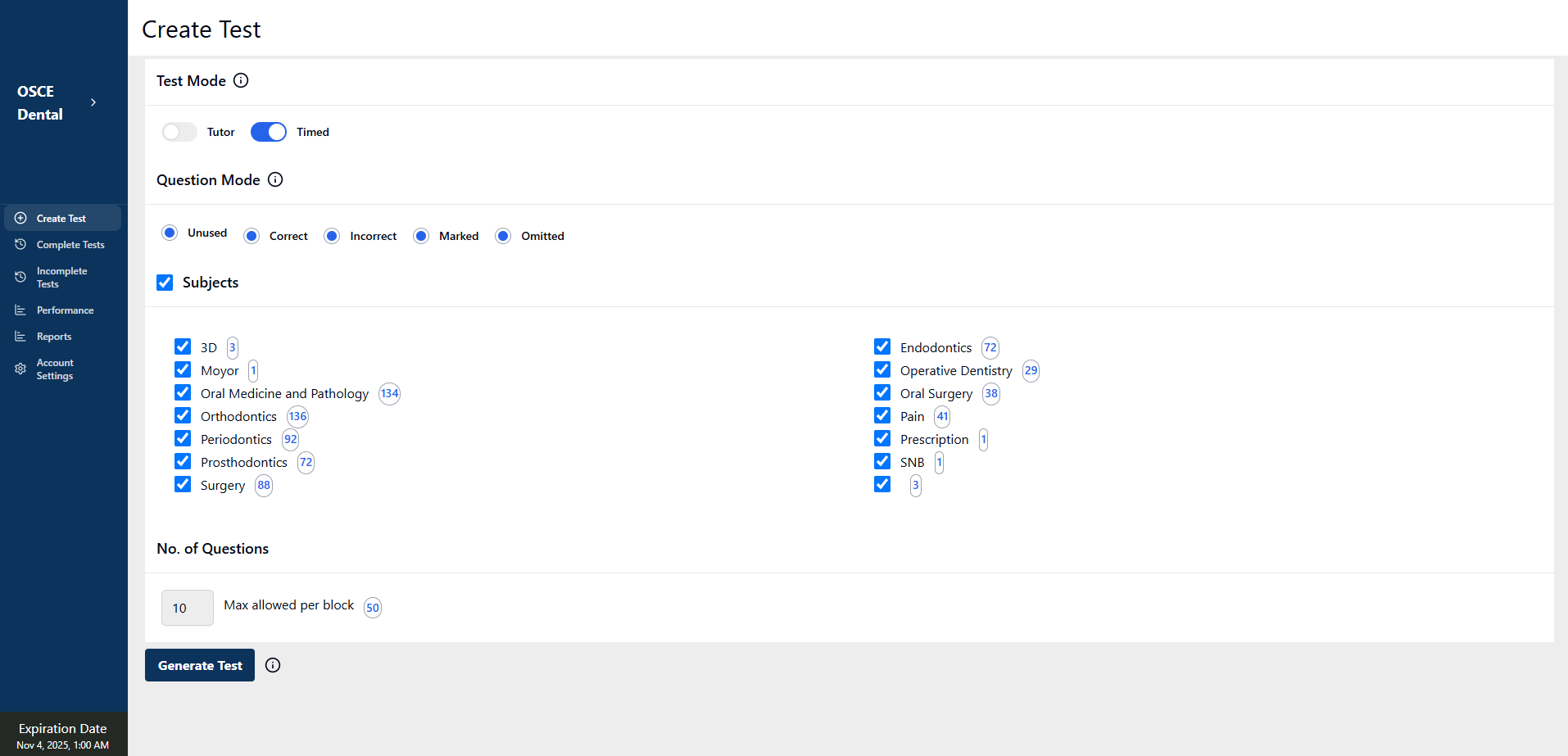Uncheck the Orthodontics checkbox

tap(183, 415)
